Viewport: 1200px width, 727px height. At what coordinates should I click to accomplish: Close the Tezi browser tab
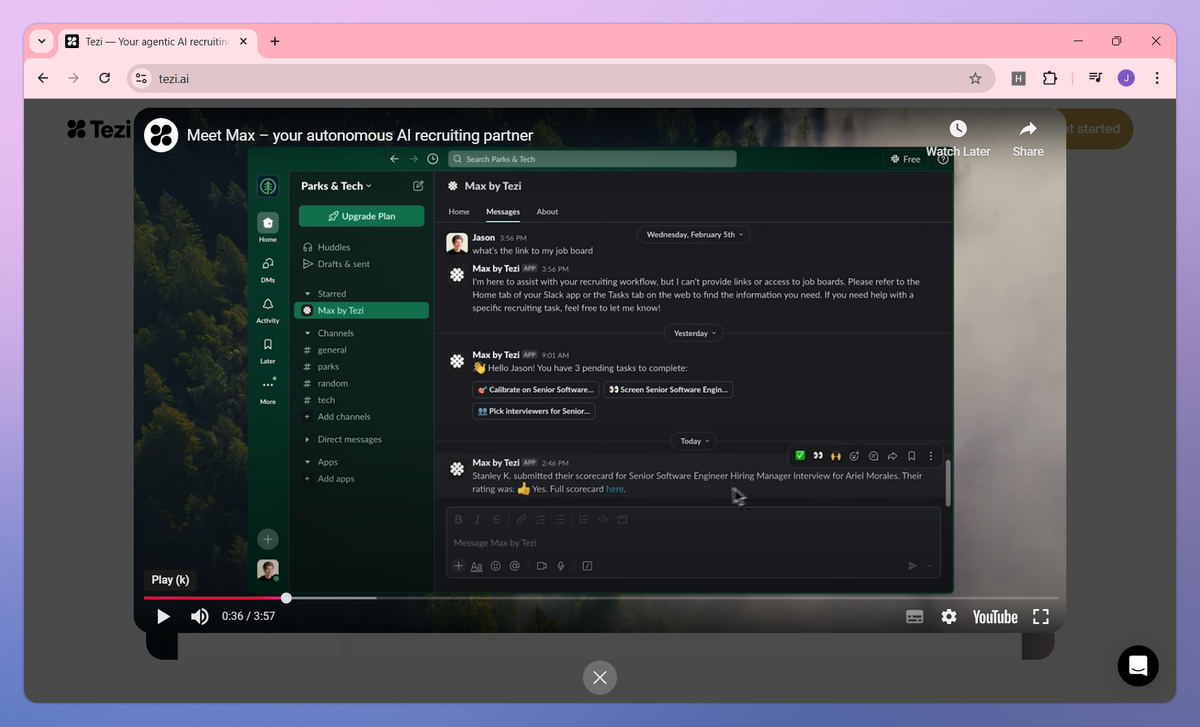[244, 42]
